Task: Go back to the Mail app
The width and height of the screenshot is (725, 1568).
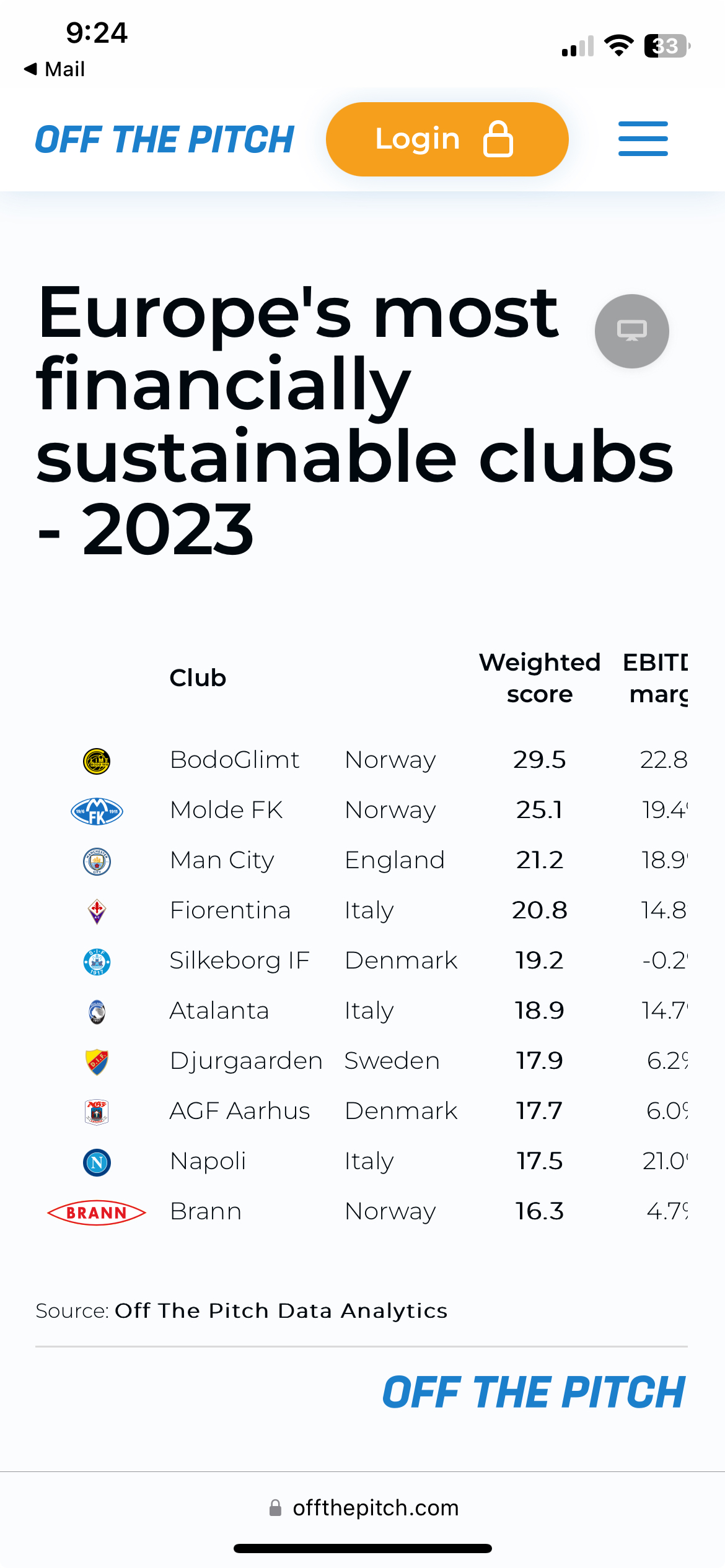Action: tap(55, 69)
